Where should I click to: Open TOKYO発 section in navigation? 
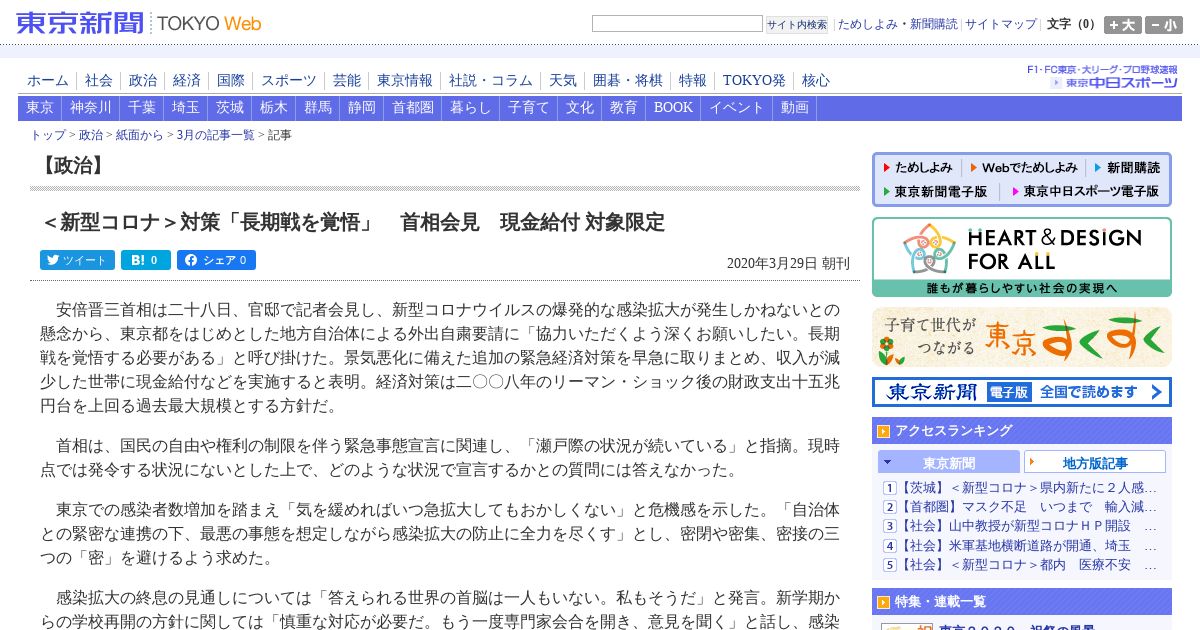[x=754, y=80]
